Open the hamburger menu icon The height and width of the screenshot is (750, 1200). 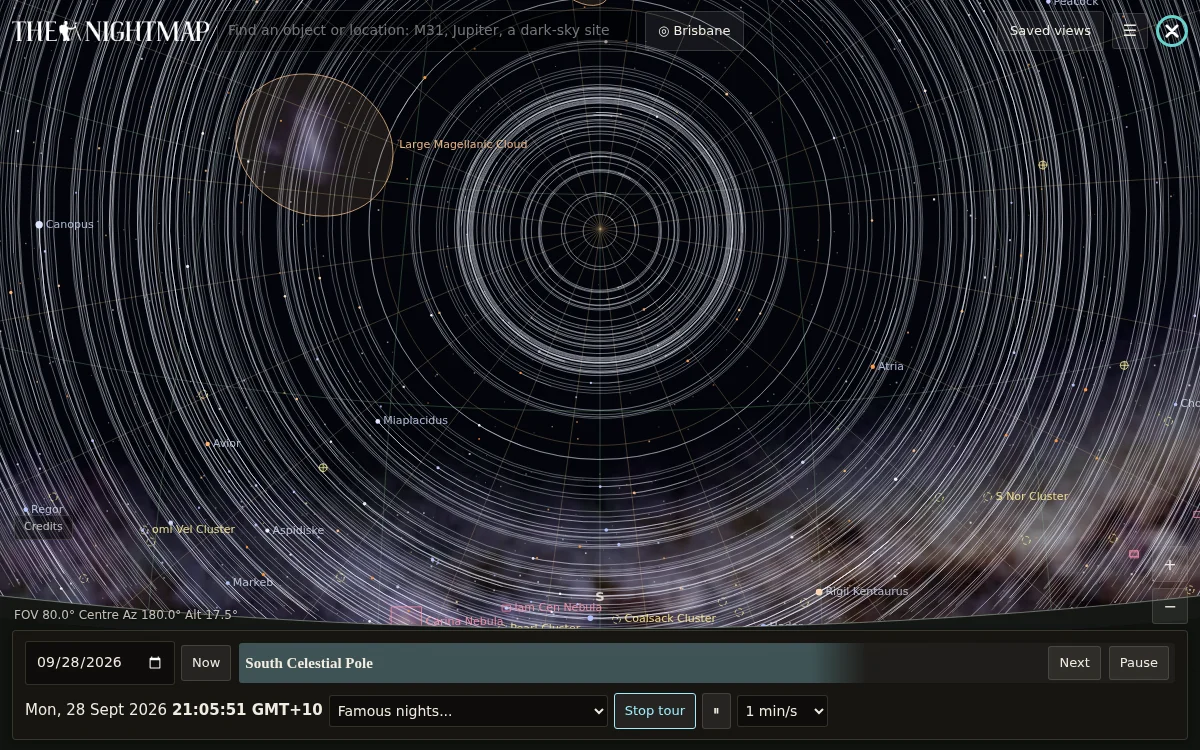[x=1130, y=31]
